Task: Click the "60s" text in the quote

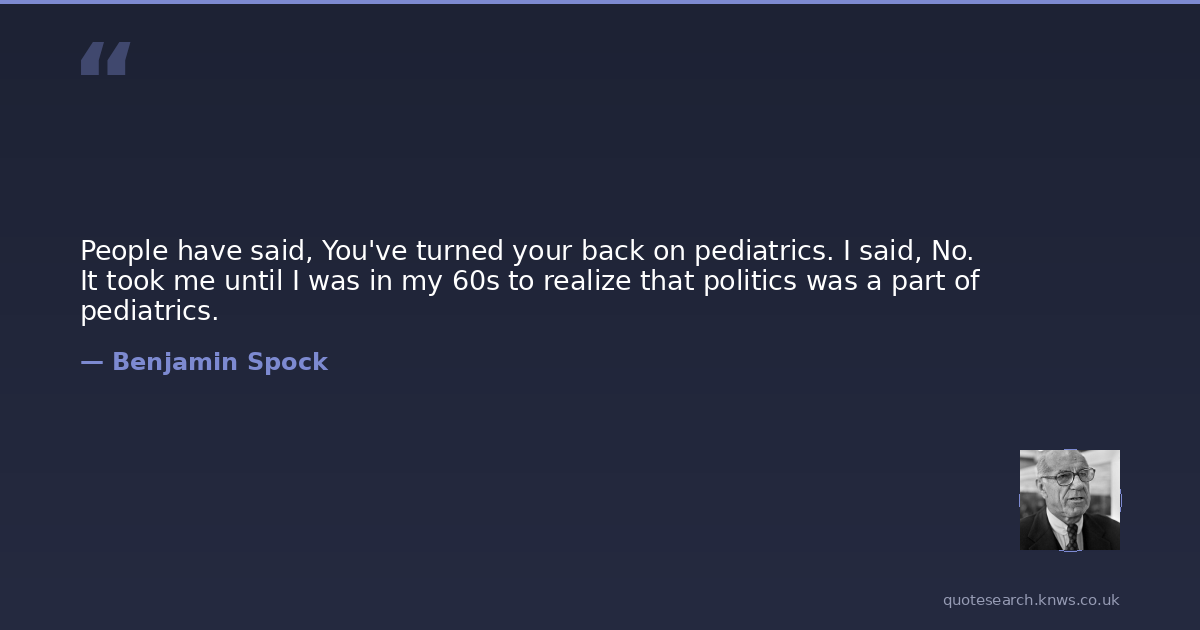Action: coord(476,281)
